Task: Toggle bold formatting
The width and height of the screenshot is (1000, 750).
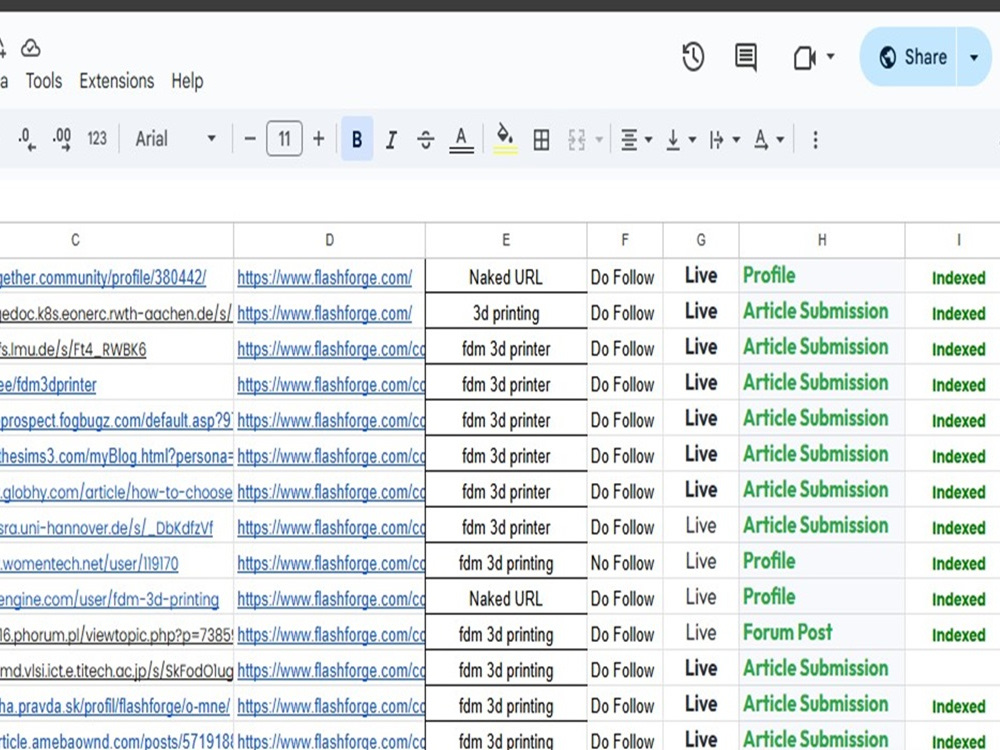Action: pyautogui.click(x=357, y=139)
